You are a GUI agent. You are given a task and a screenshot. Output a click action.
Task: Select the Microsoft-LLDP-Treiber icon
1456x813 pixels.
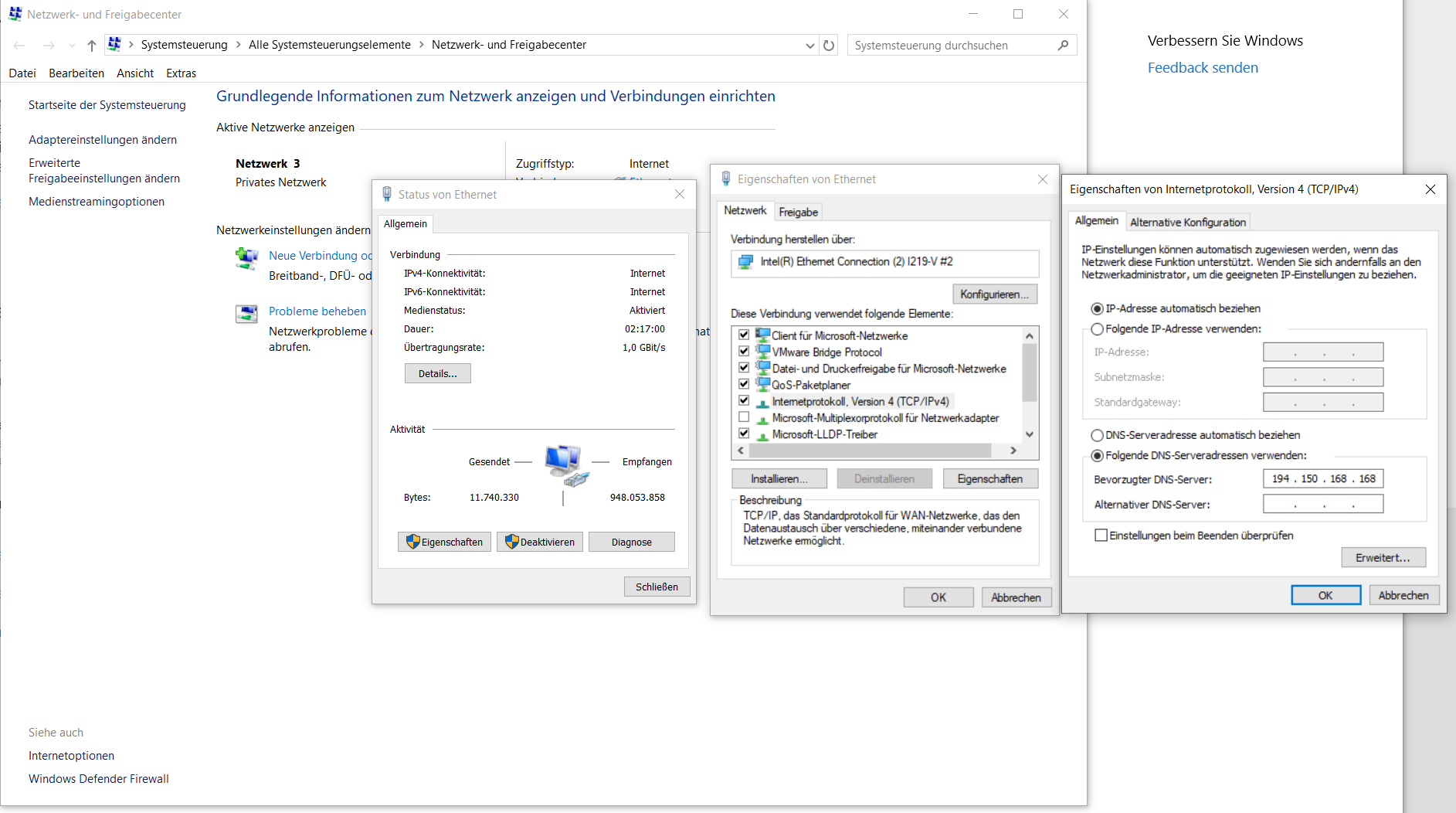[762, 434]
